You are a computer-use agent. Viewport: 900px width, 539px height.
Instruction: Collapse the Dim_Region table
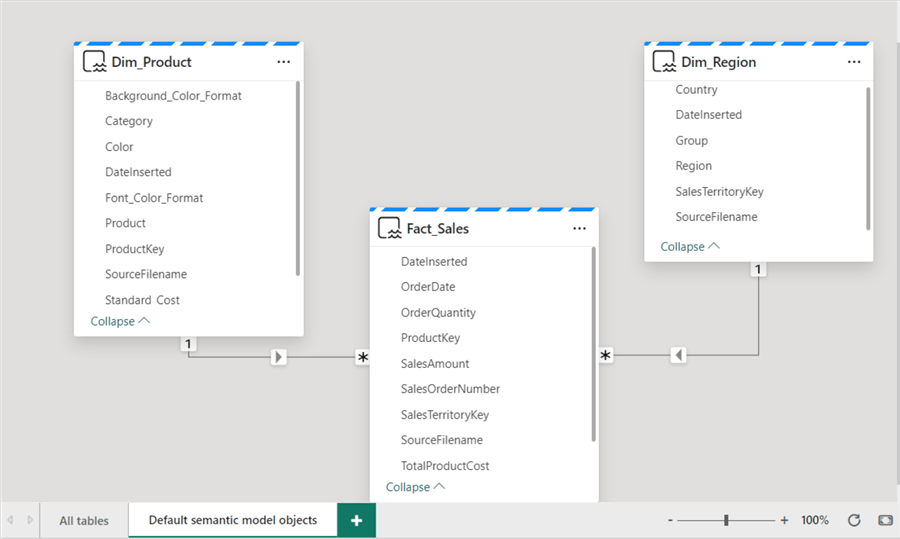pyautogui.click(x=690, y=246)
